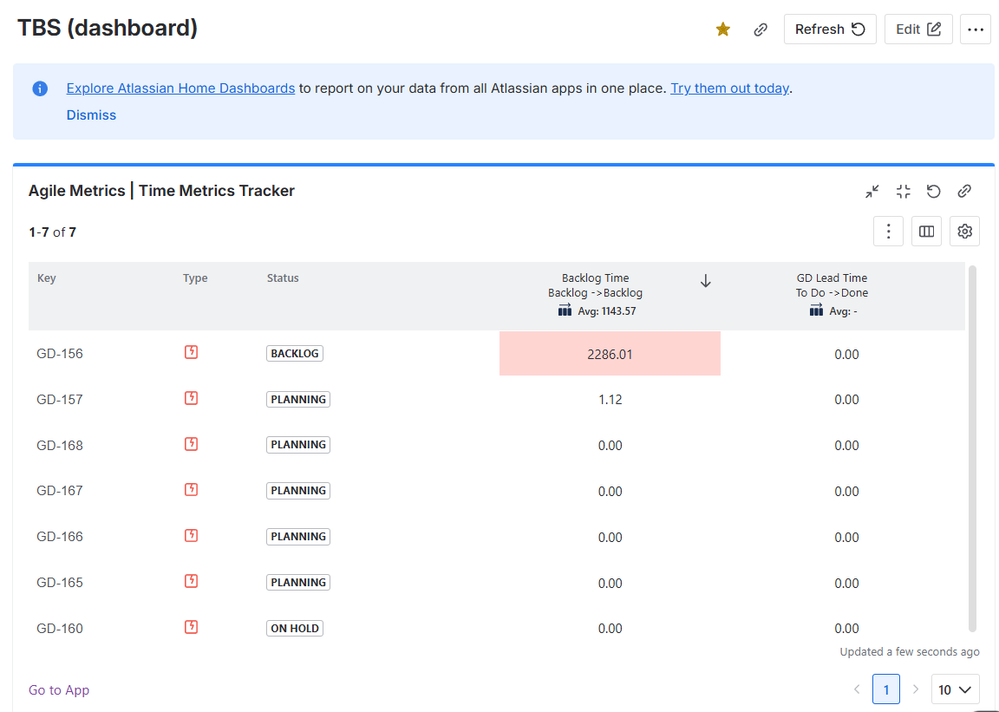This screenshot has height=712, width=999.
Task: Sort by the Status column header
Action: (x=283, y=278)
